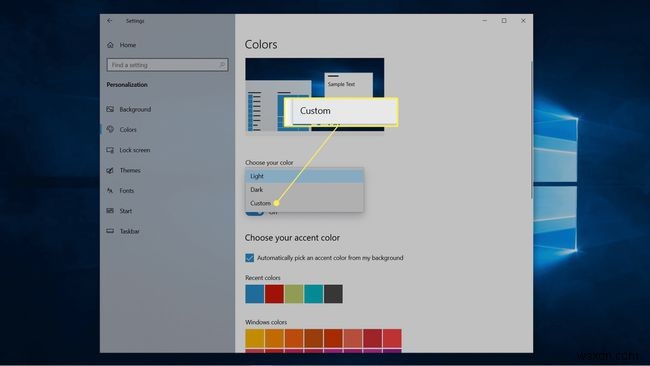Click the Colors preview thumbnail
This screenshot has width=650, height=366.
pyautogui.click(x=315, y=95)
